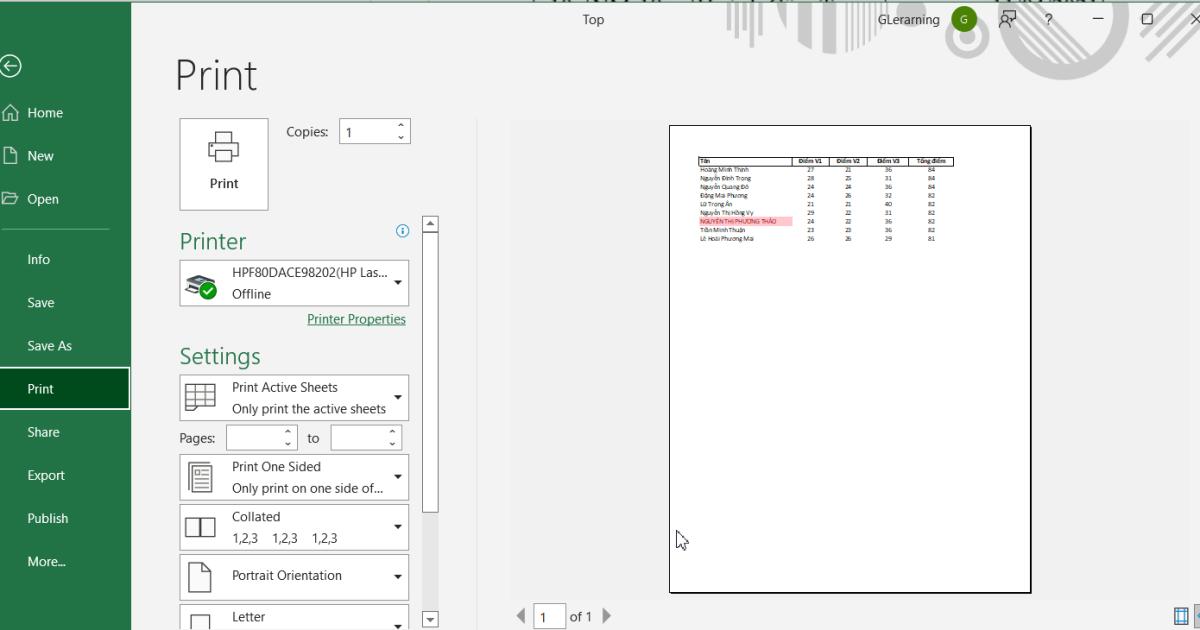The width and height of the screenshot is (1200, 630).
Task: Click the back arrow to exit Backstage
Action: [x=10, y=66]
